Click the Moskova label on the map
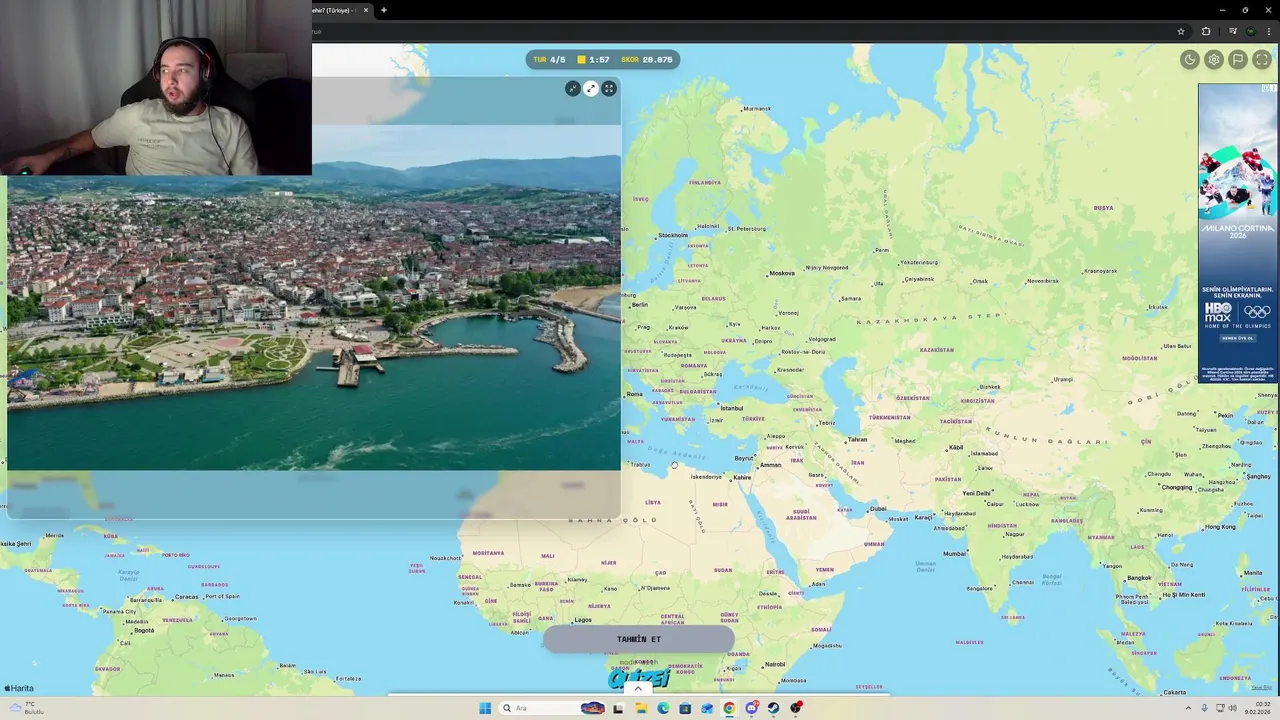Viewport: 1280px width, 720px height. click(781, 273)
